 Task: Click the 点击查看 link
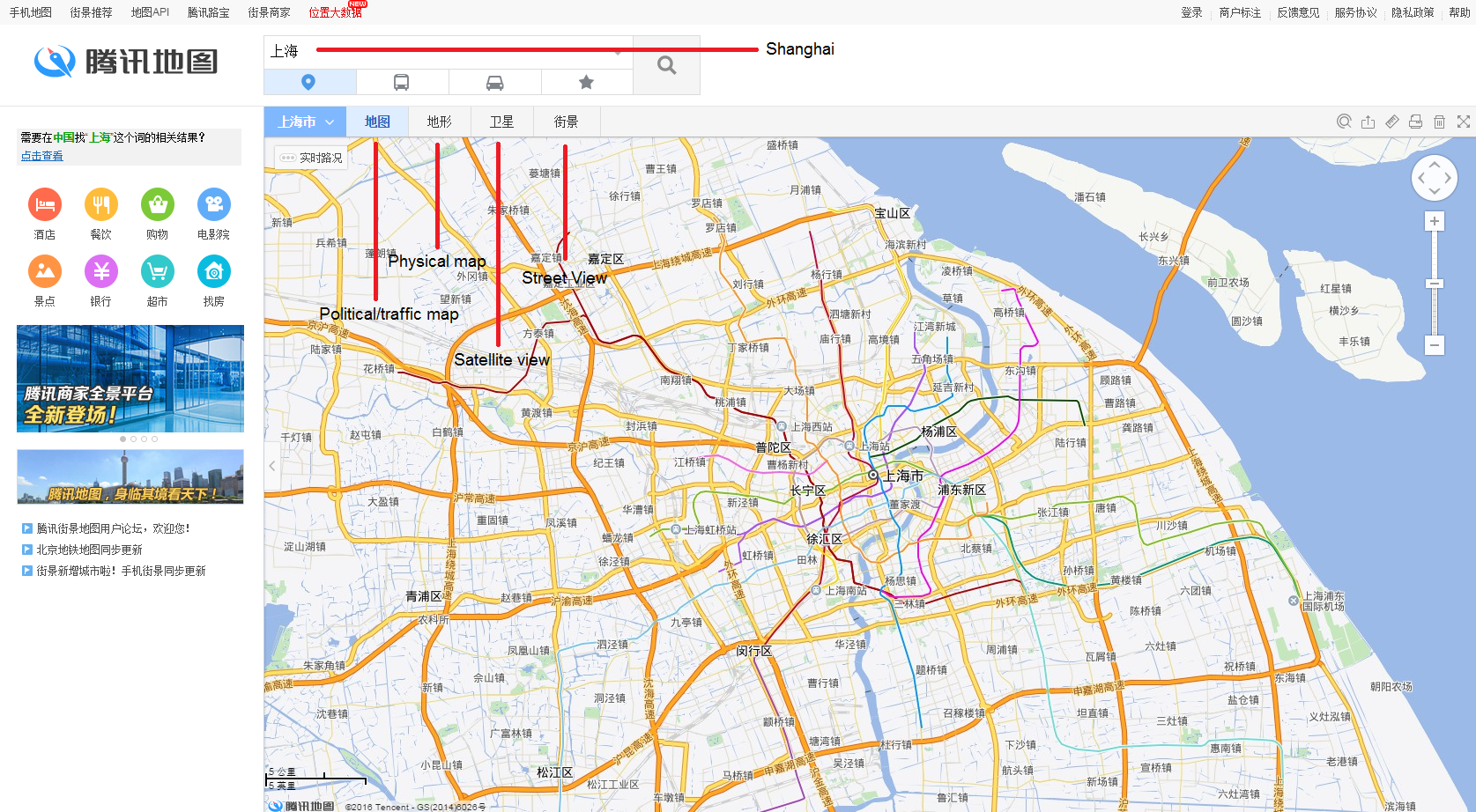pos(42,156)
